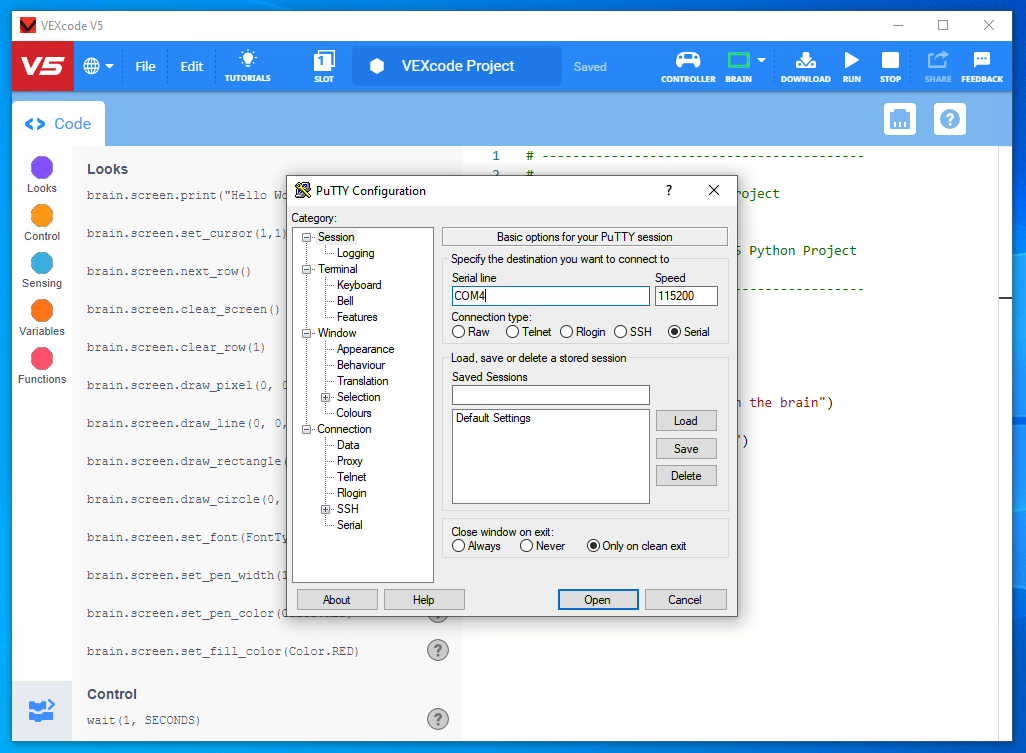This screenshot has height=753, width=1026.
Task: Select Logging in category tree
Action: pos(355,253)
